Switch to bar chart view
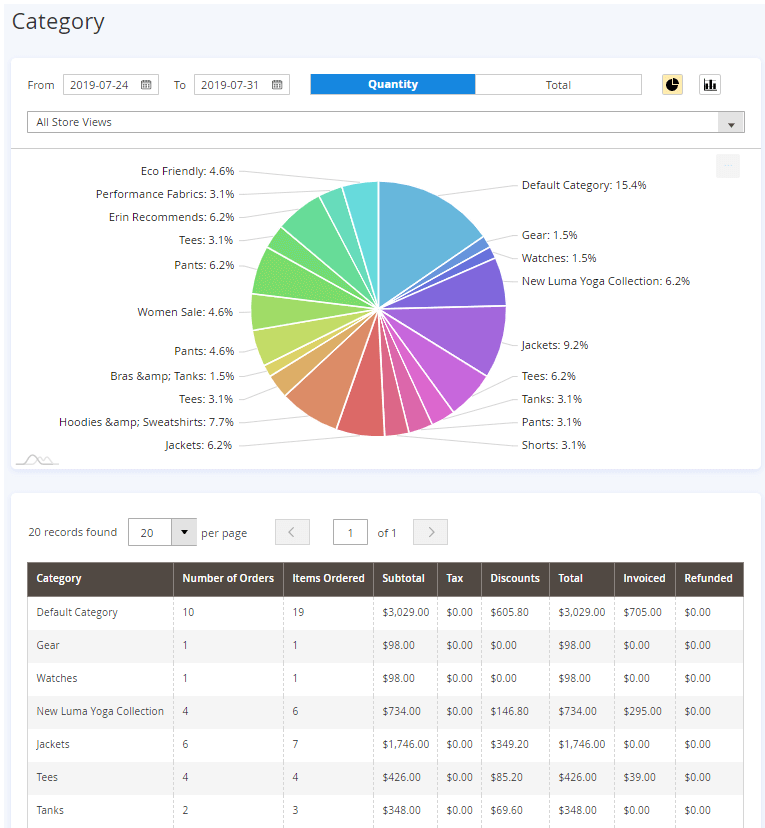 (x=710, y=85)
